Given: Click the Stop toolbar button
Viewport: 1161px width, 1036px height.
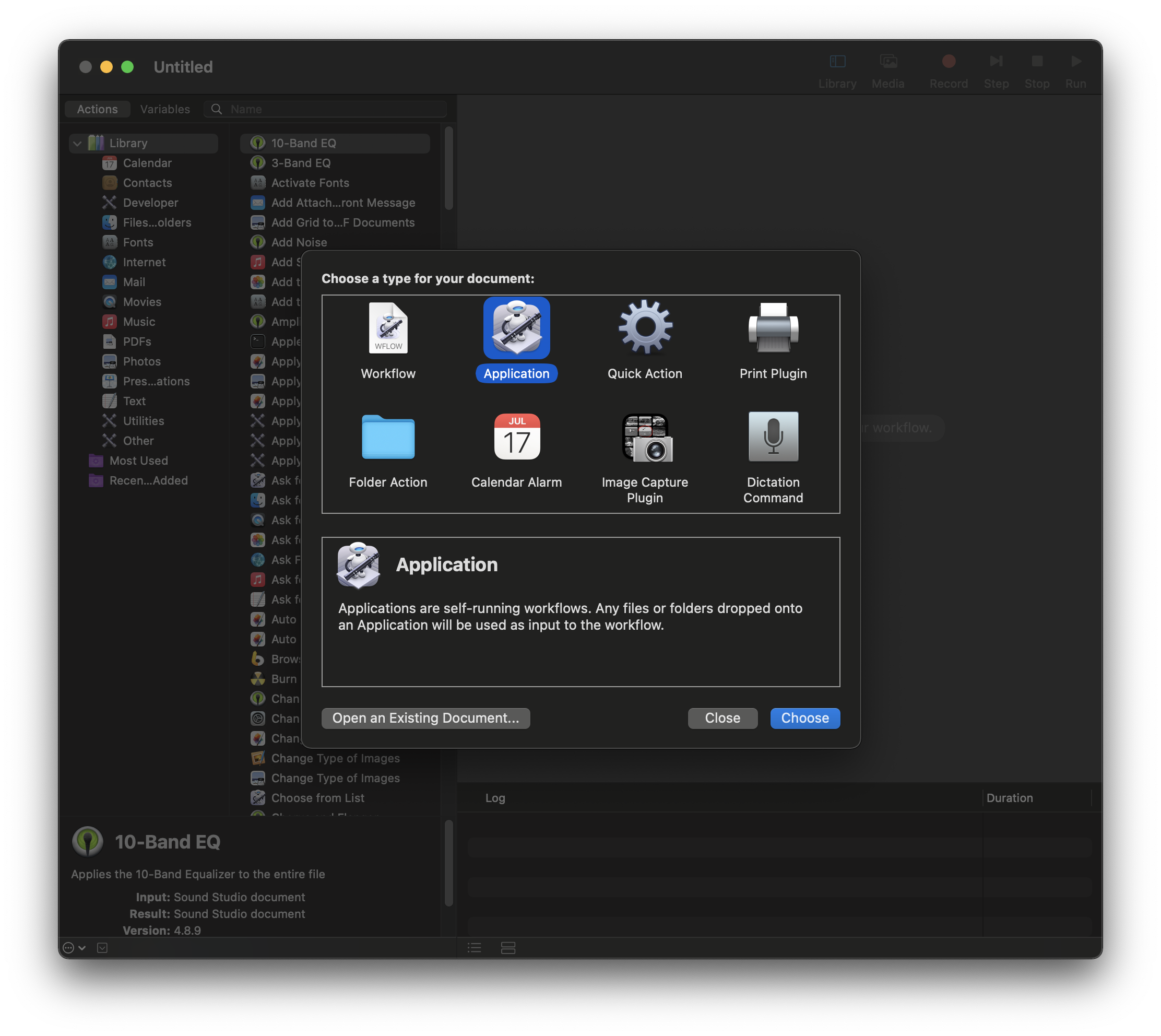Looking at the screenshot, I should point(1037,71).
